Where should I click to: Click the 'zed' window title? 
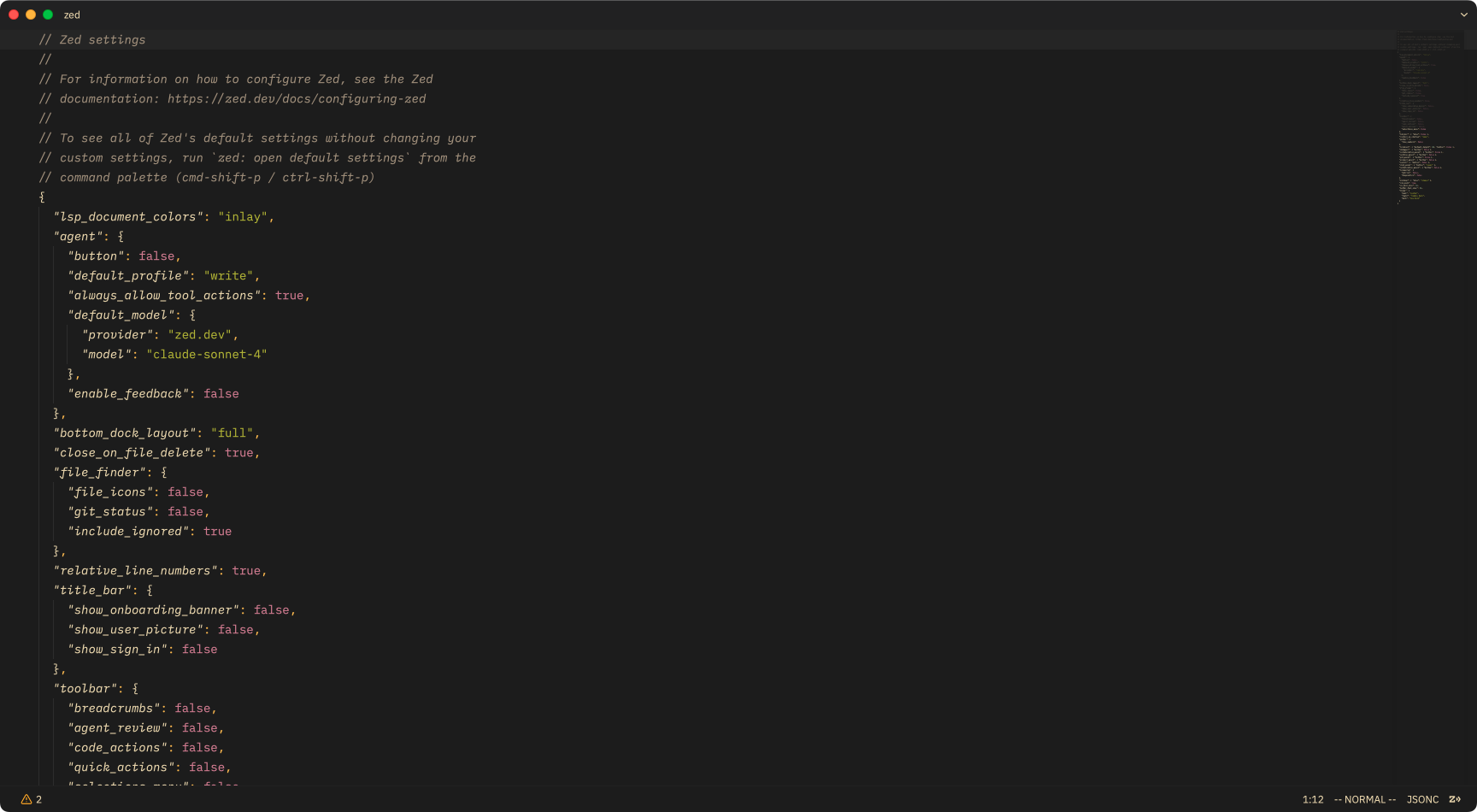(x=72, y=15)
